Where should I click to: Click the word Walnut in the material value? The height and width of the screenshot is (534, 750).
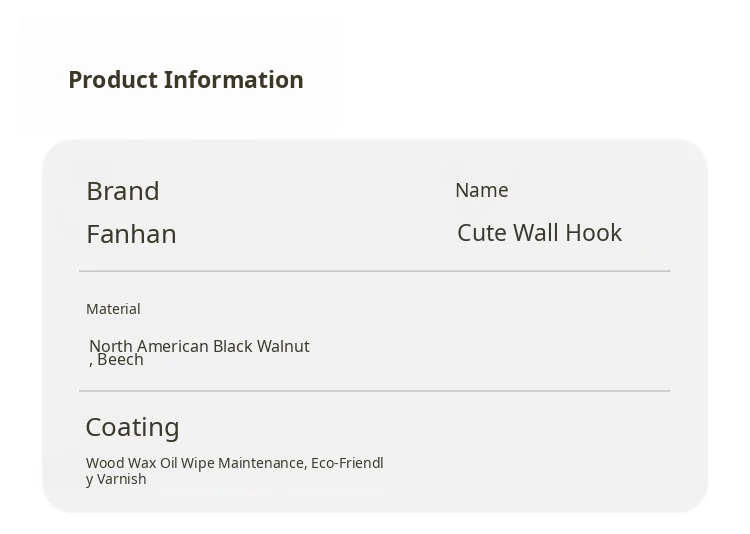coord(283,346)
